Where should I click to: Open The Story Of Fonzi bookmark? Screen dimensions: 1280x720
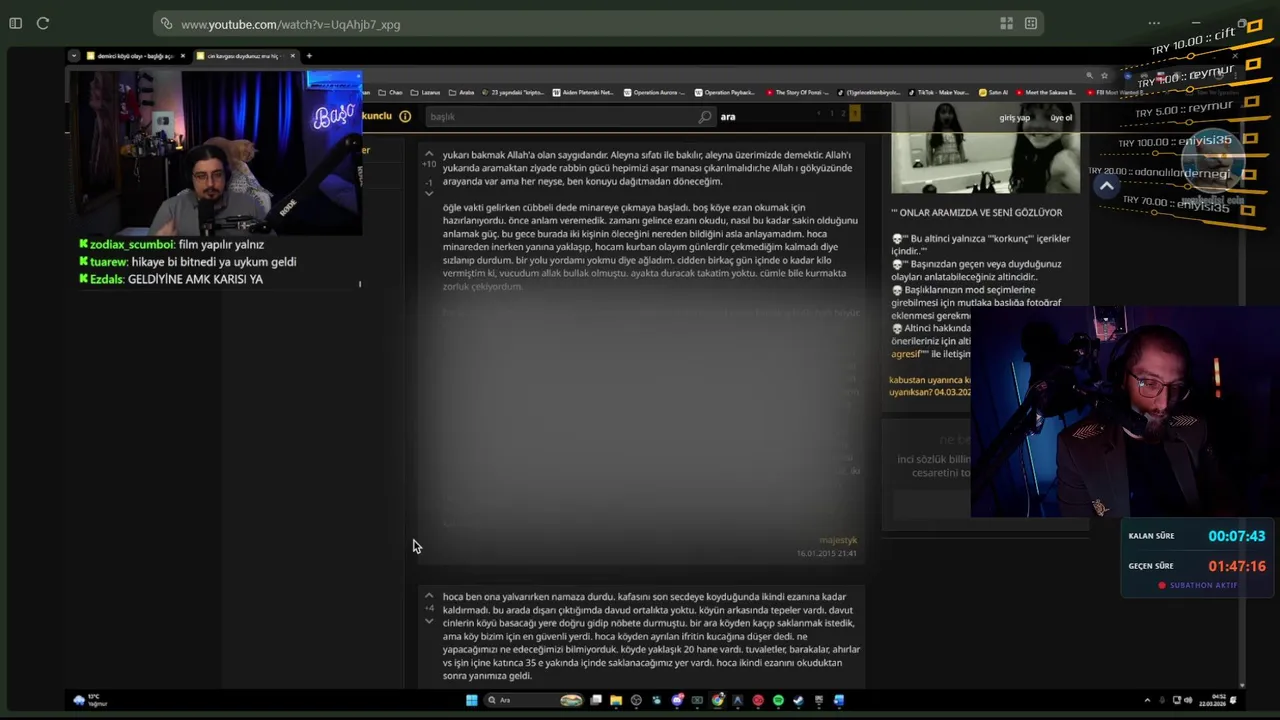coord(797,92)
